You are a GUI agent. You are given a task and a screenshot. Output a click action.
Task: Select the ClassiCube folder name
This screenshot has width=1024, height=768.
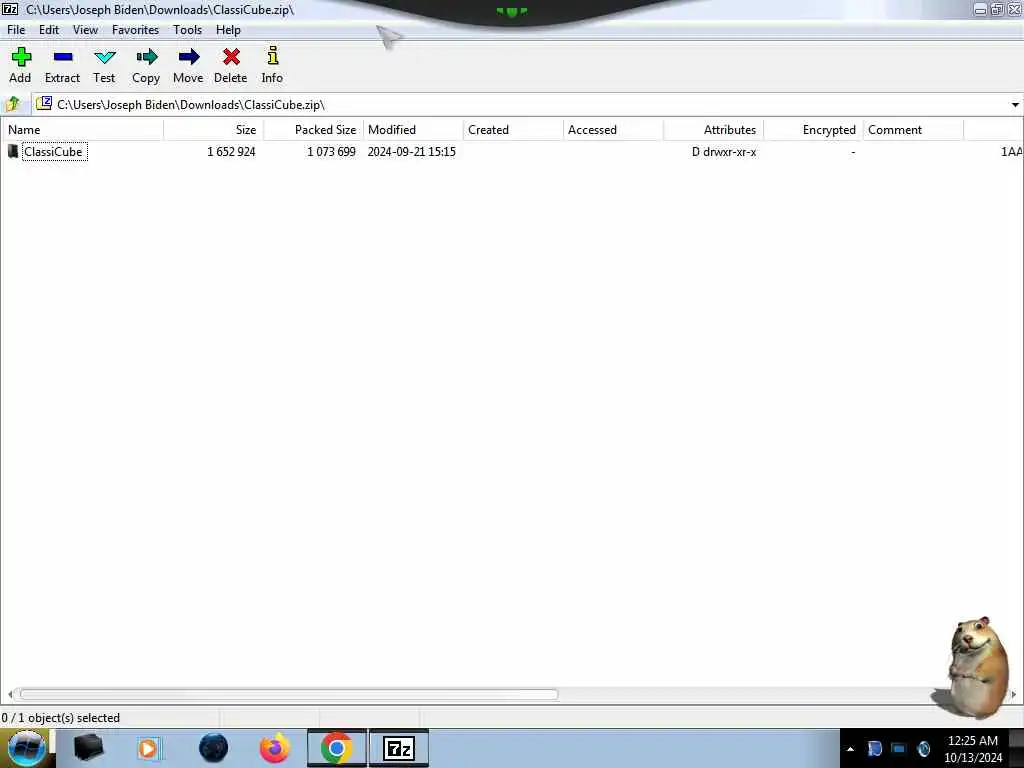(54, 152)
